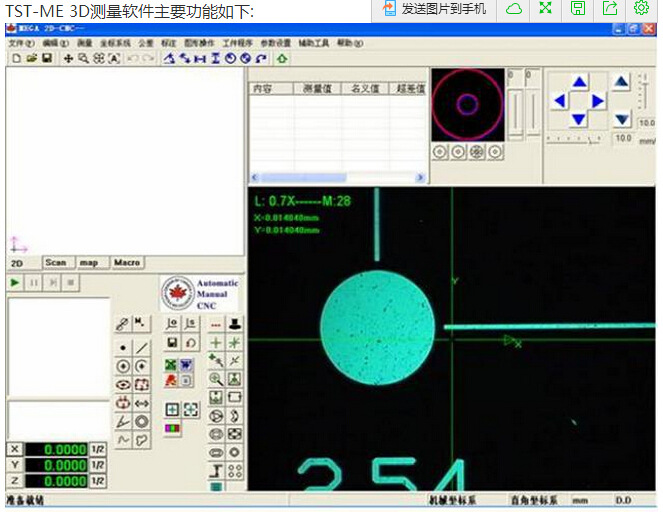663x517 pixels.
Task: Toggle the Y axis 1/2 button
Action: [x=98, y=465]
